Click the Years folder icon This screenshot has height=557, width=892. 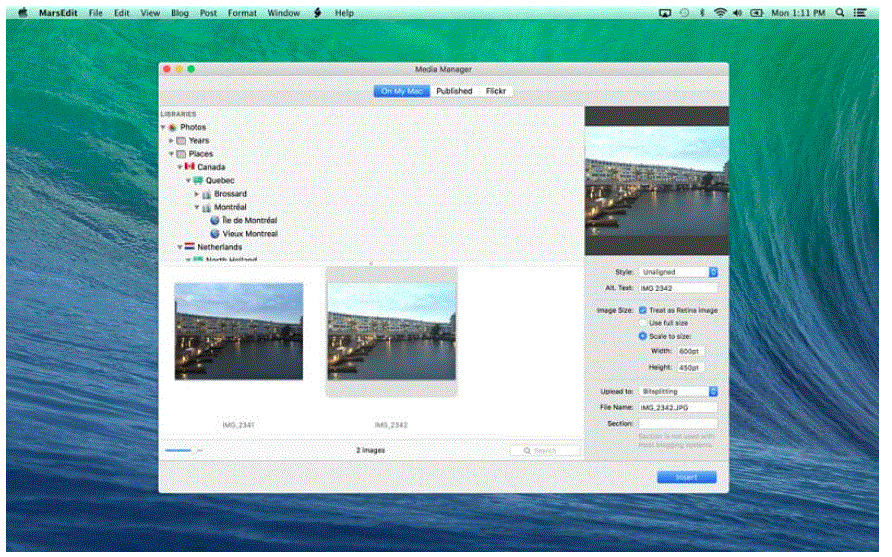click(181, 141)
